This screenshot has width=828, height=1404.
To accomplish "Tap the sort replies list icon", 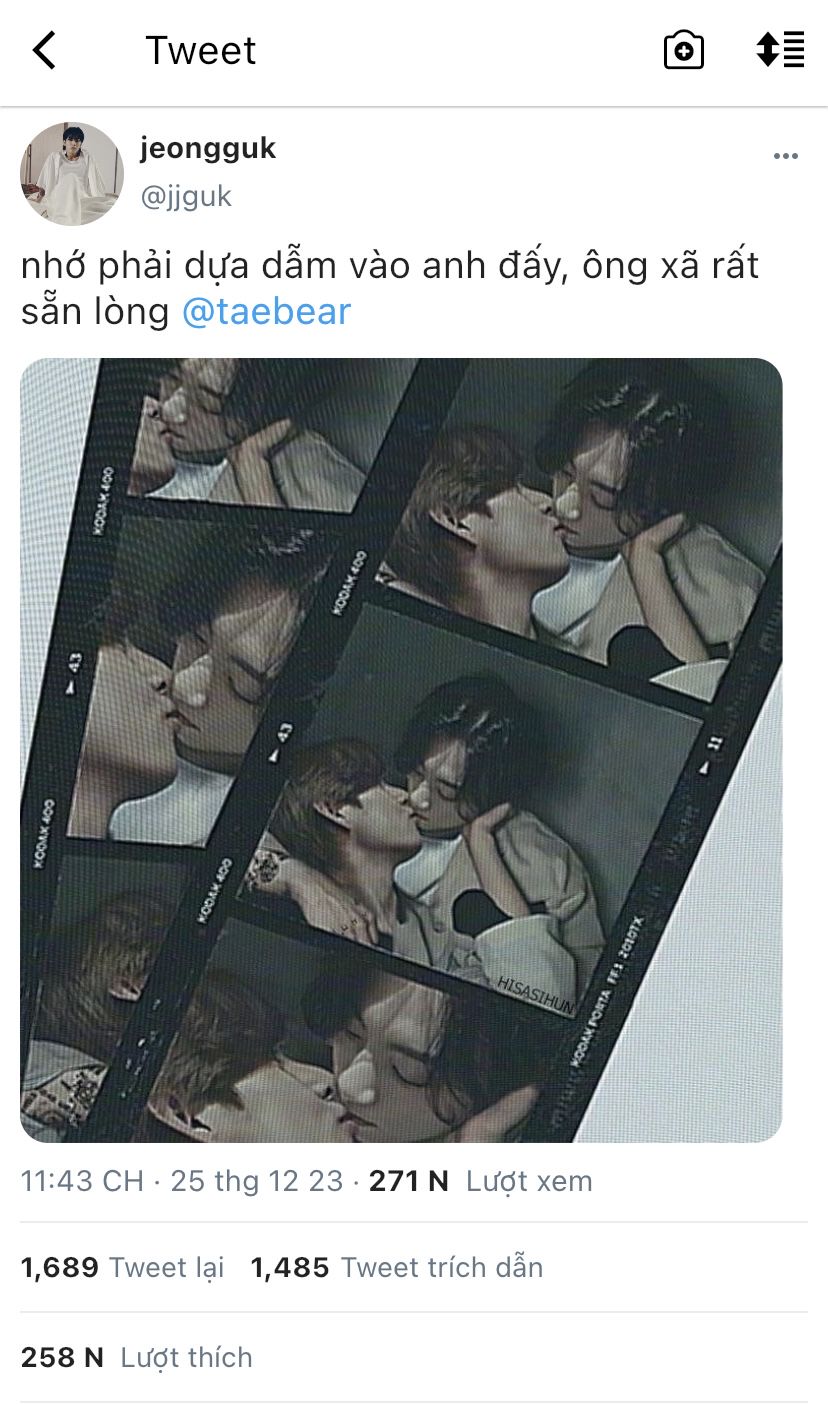I will (x=780, y=50).
